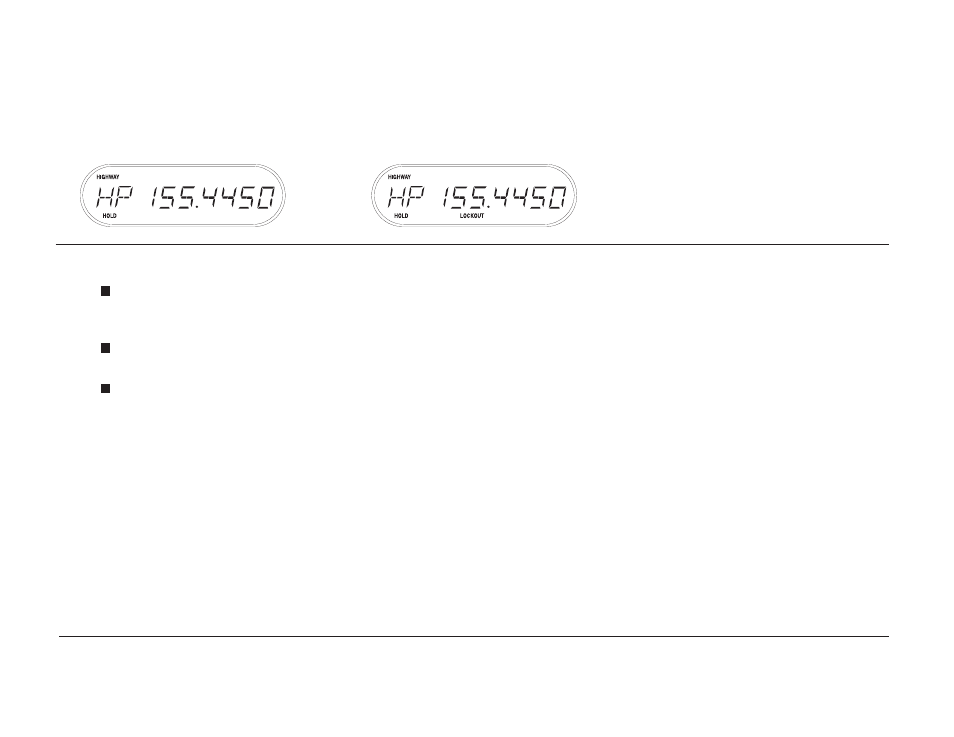
Task: Click the leading 1 digit on the right display
Action: click(x=445, y=197)
